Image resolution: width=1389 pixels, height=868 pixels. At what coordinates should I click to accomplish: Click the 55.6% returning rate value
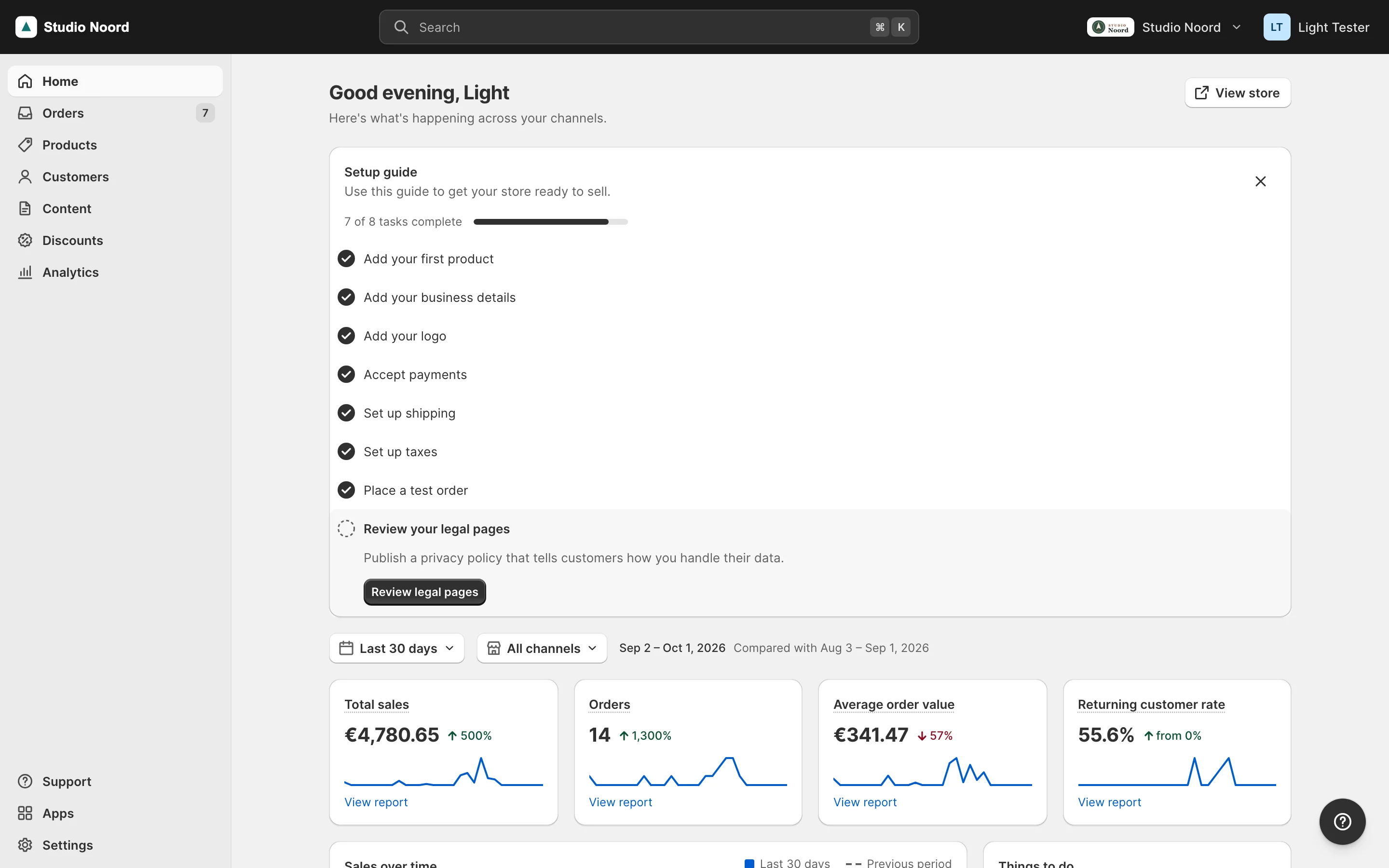(1106, 735)
